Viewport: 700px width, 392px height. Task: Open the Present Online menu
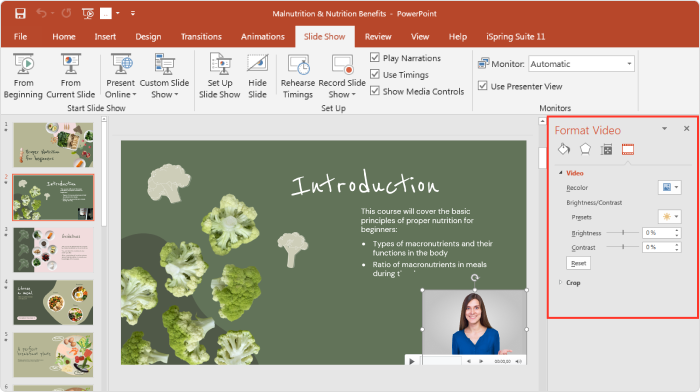point(121,76)
